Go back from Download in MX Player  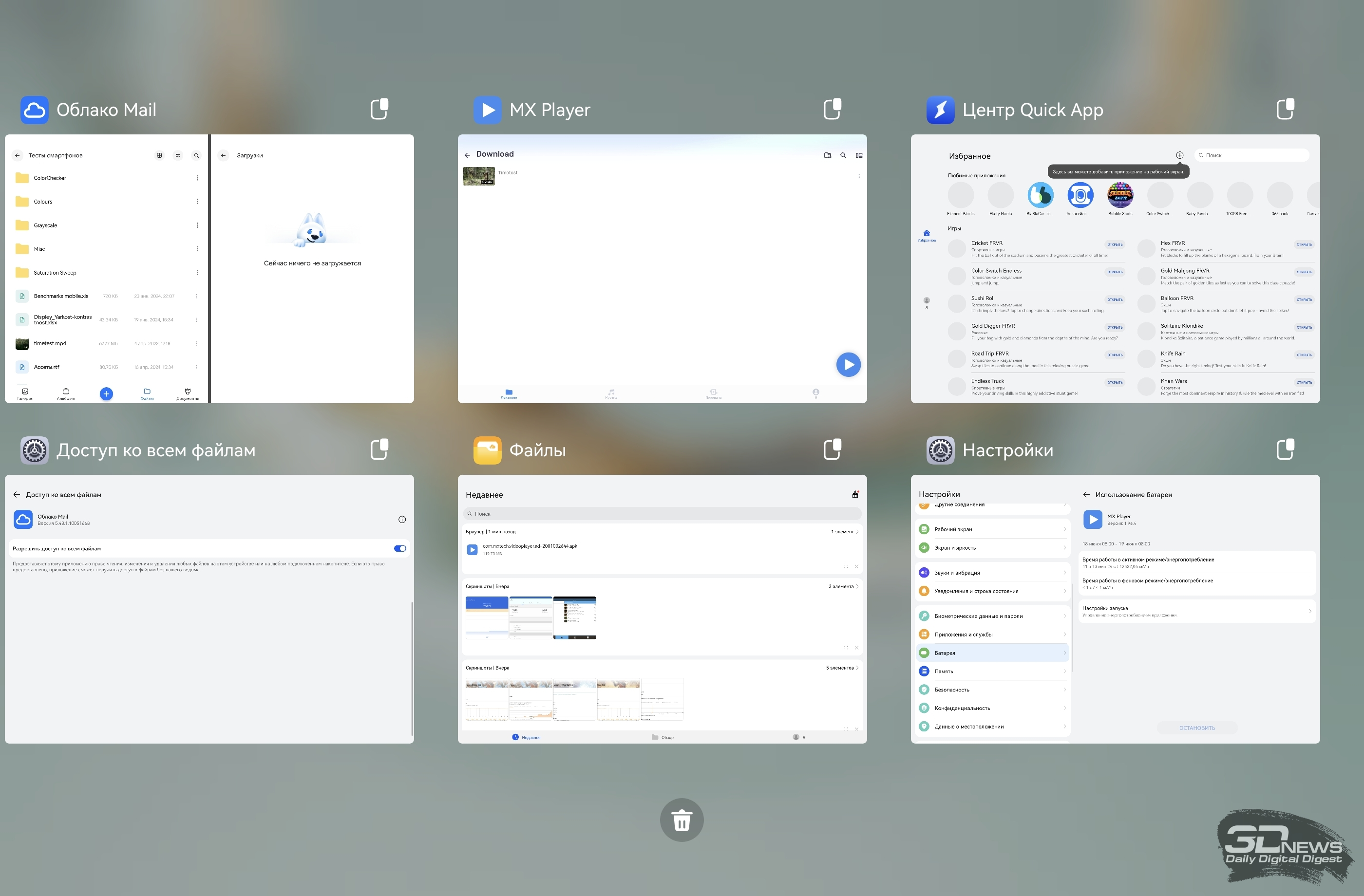(x=467, y=155)
